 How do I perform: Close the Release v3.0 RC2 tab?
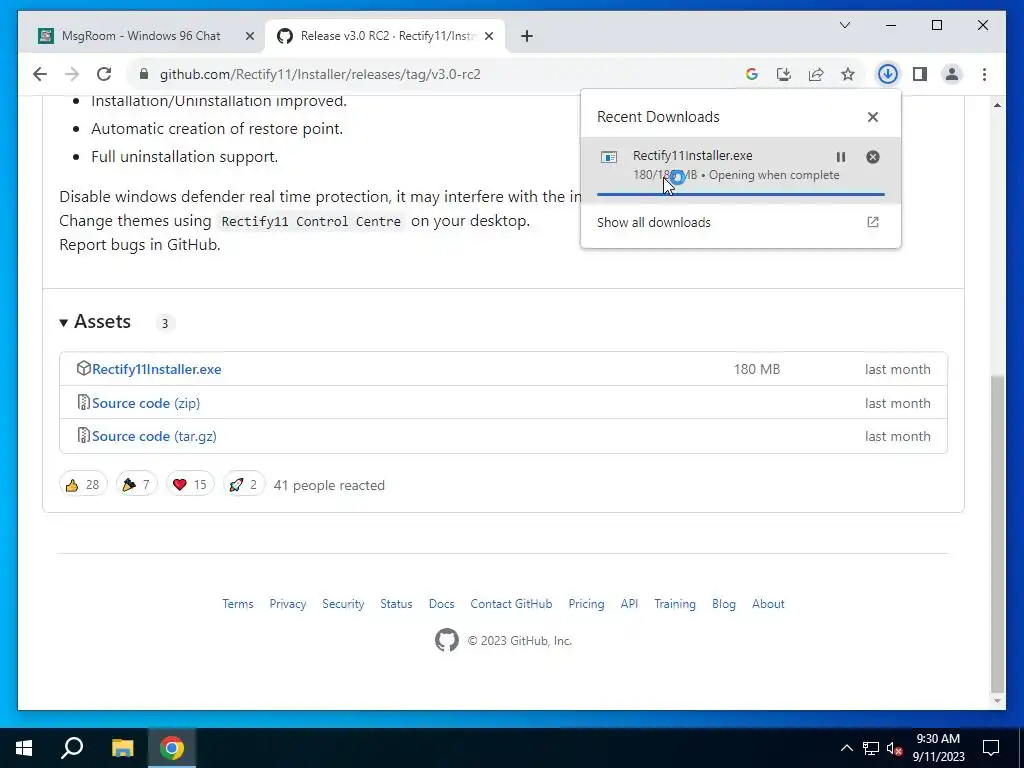click(x=489, y=36)
